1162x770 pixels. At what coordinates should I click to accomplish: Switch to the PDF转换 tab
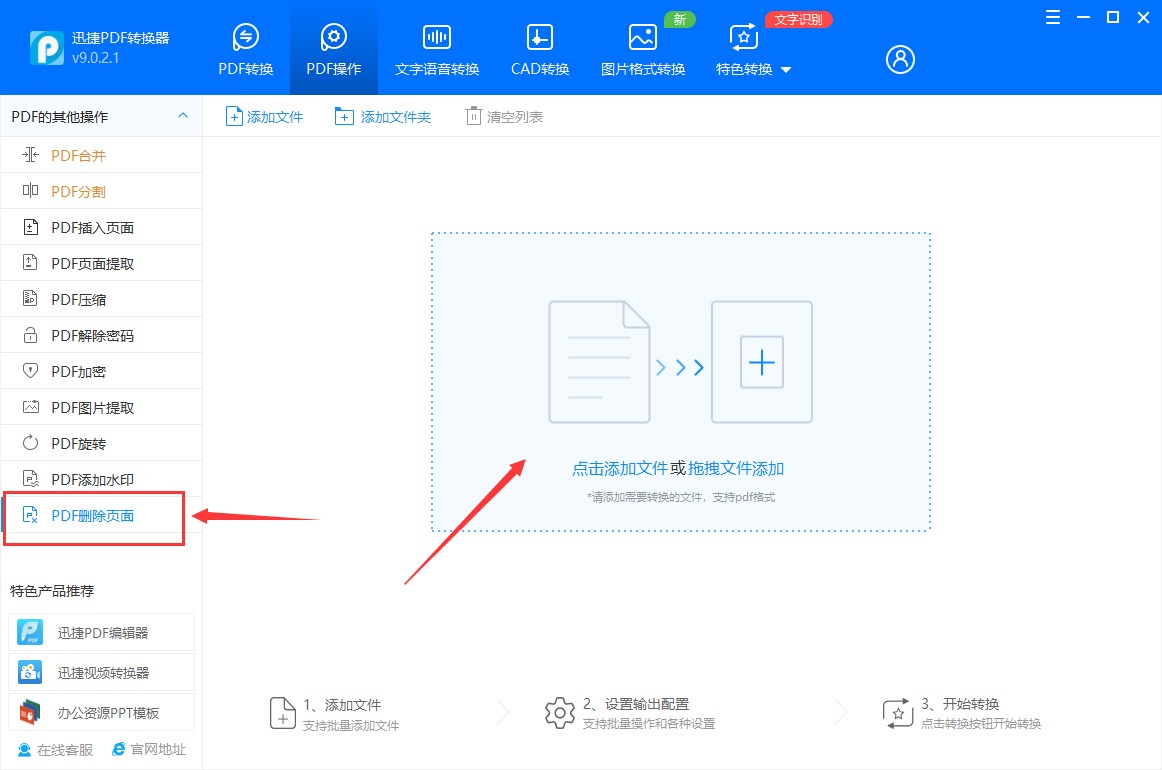coord(245,47)
